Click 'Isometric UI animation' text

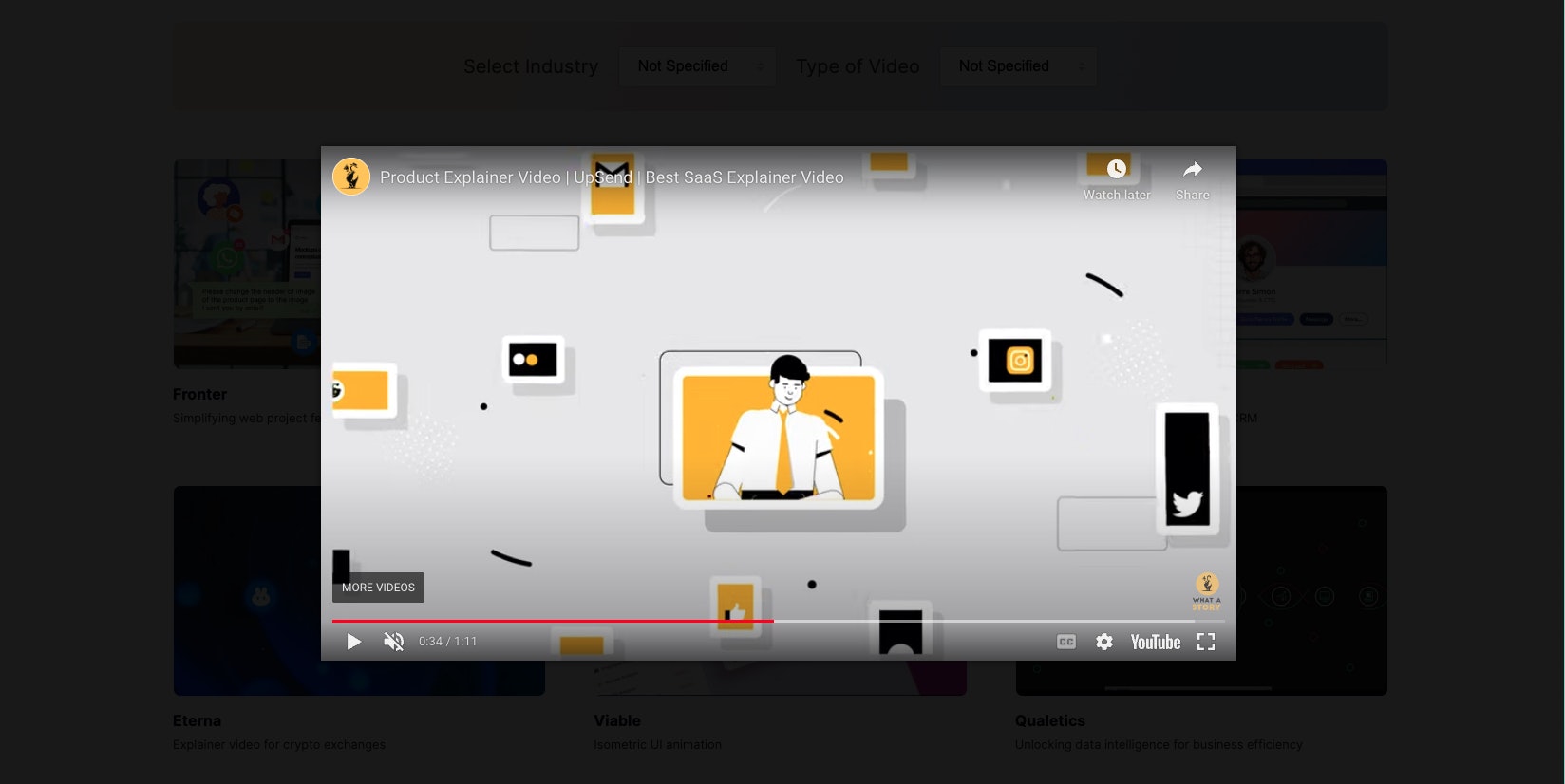[657, 744]
